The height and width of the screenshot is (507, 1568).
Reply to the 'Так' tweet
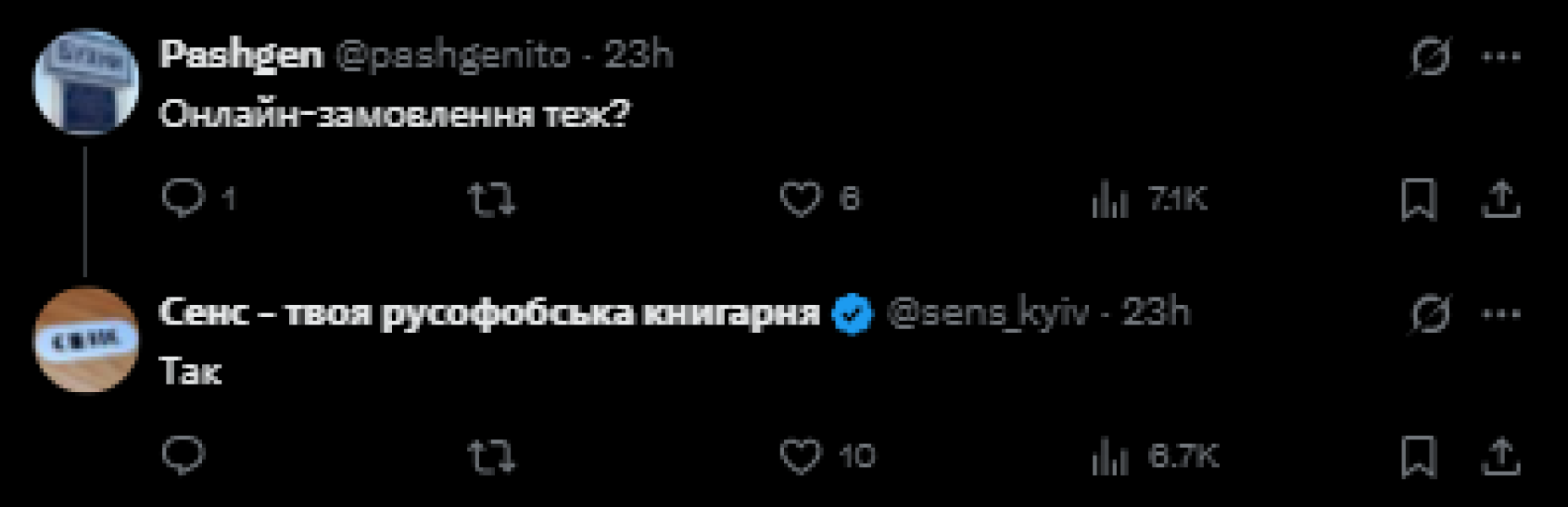(x=183, y=455)
